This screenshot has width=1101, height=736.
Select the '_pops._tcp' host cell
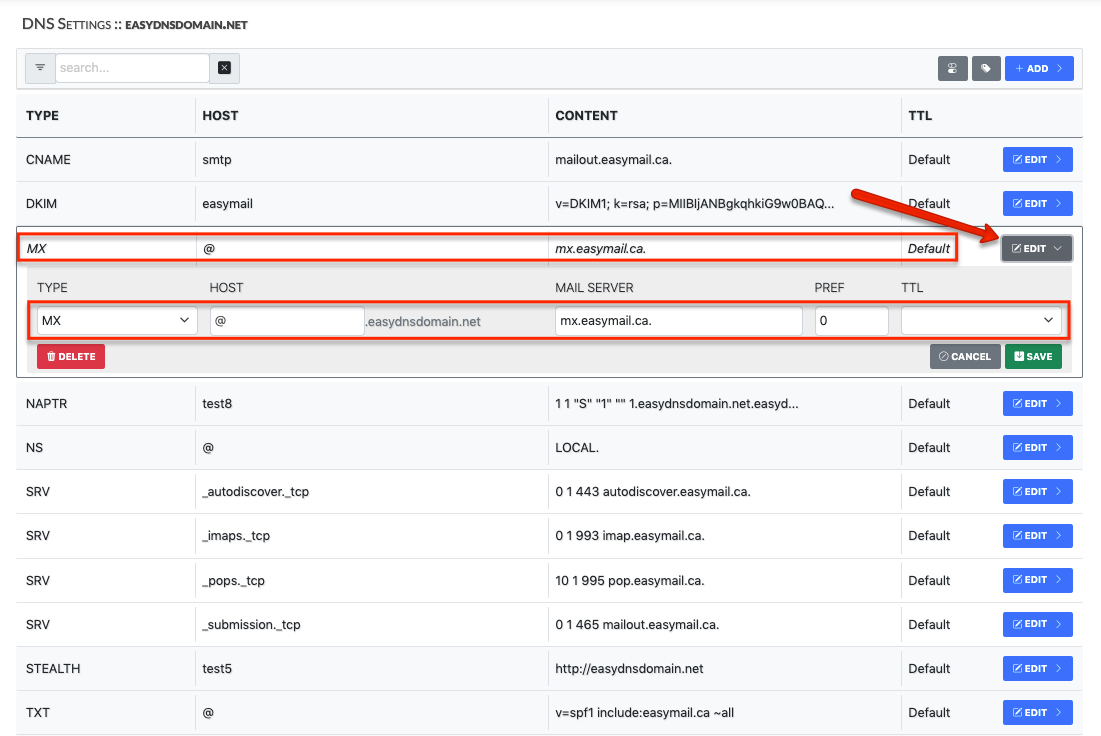tap(233, 581)
